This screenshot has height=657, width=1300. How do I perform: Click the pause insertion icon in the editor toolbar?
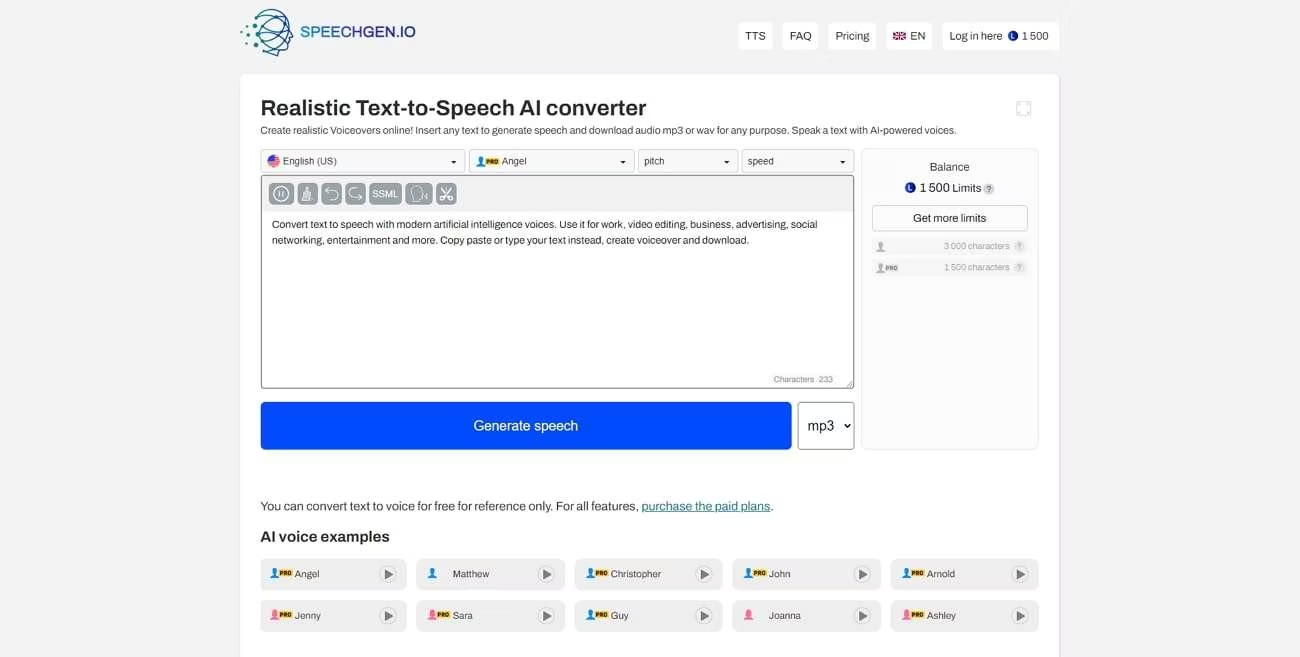click(281, 193)
